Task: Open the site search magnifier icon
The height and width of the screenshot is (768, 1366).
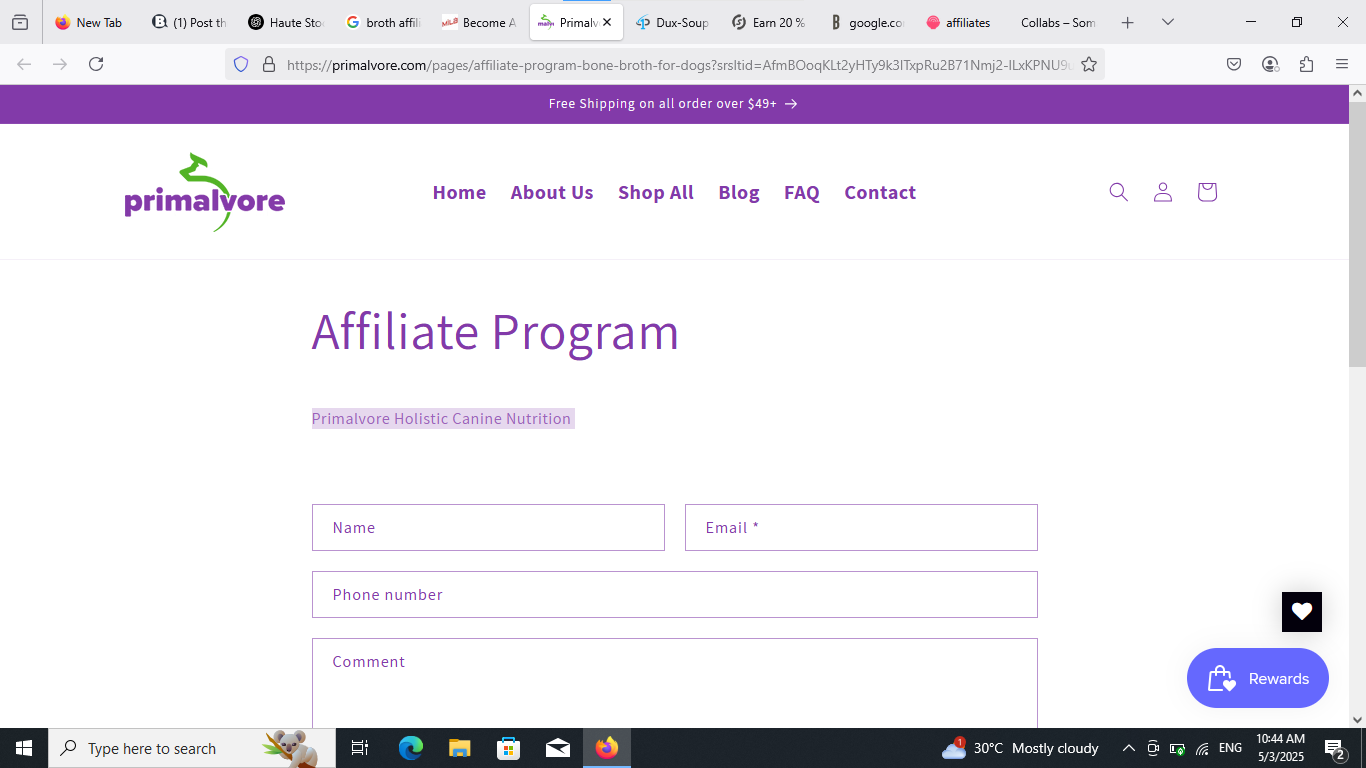Action: pos(1118,192)
